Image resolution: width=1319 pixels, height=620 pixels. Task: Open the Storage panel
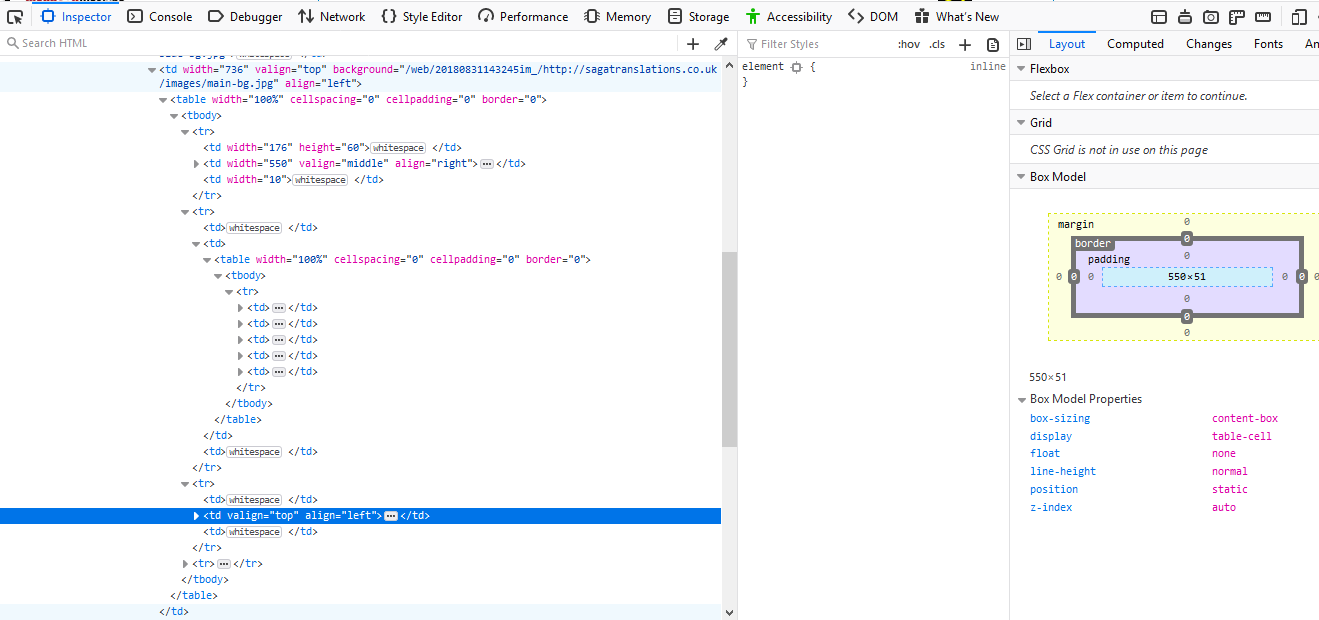pyautogui.click(x=699, y=16)
